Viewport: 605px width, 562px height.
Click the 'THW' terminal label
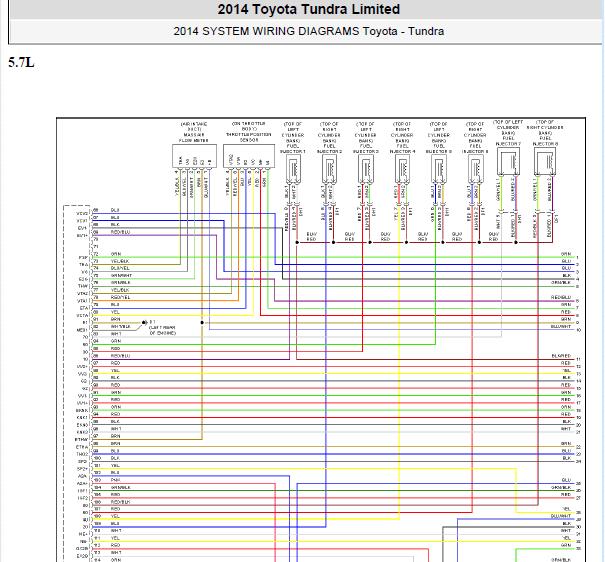pyautogui.click(x=83, y=286)
